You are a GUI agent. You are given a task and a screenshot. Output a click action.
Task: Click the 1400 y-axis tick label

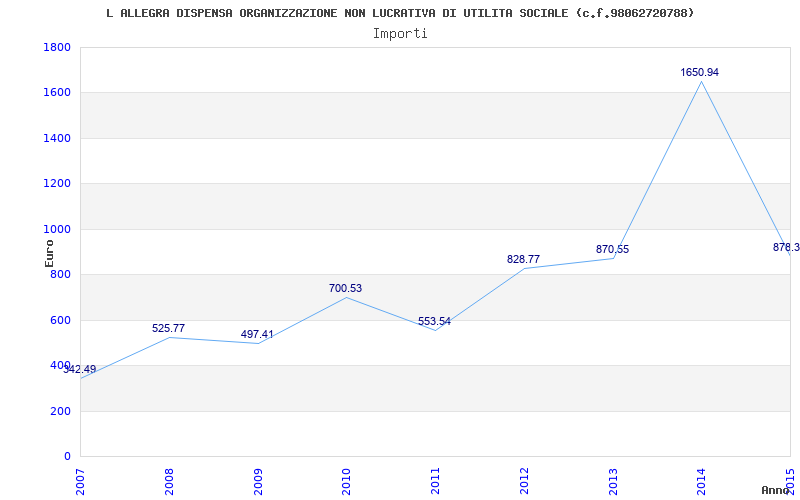coord(57,138)
